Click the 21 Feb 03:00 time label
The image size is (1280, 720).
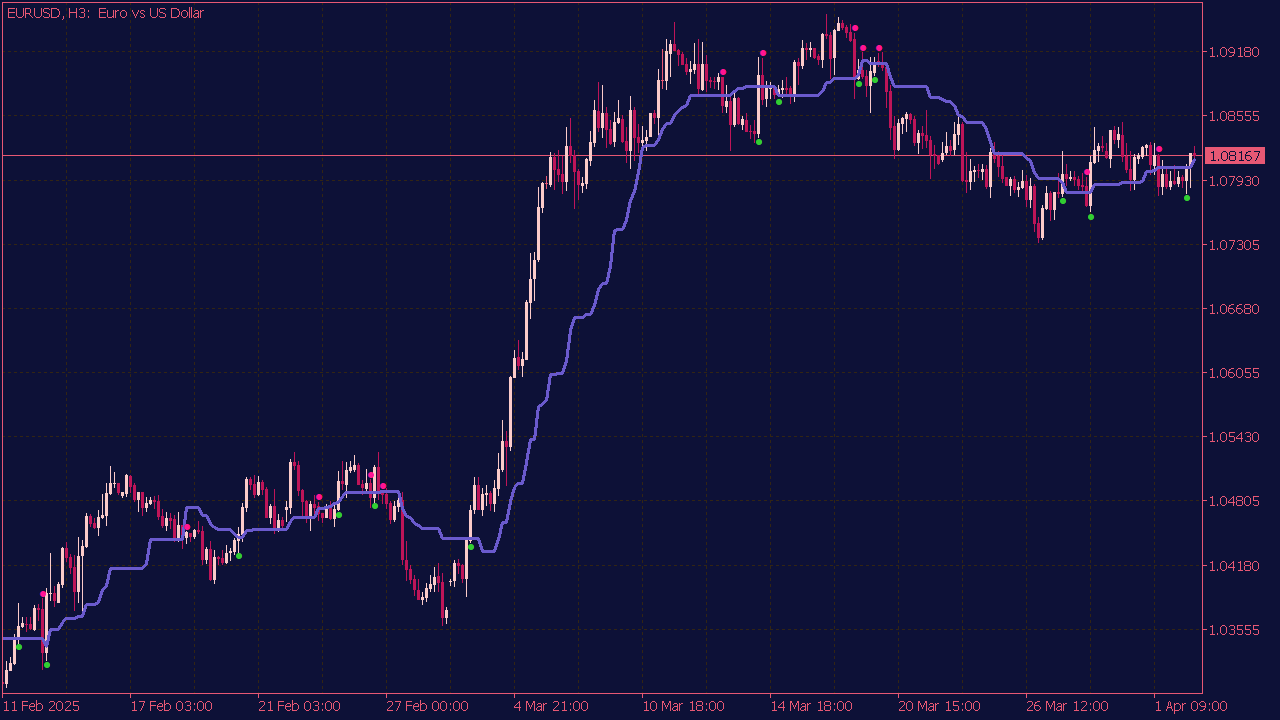pos(300,706)
